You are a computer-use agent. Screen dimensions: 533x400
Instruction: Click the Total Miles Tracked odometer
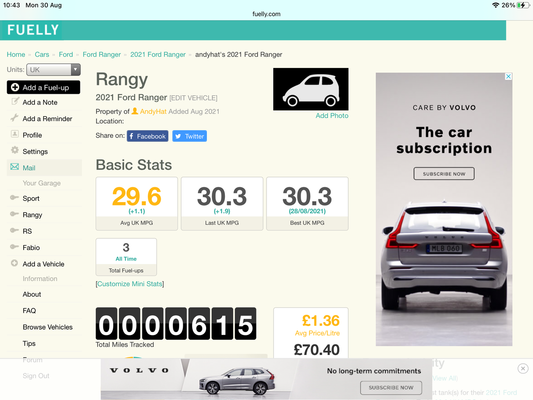(176, 324)
